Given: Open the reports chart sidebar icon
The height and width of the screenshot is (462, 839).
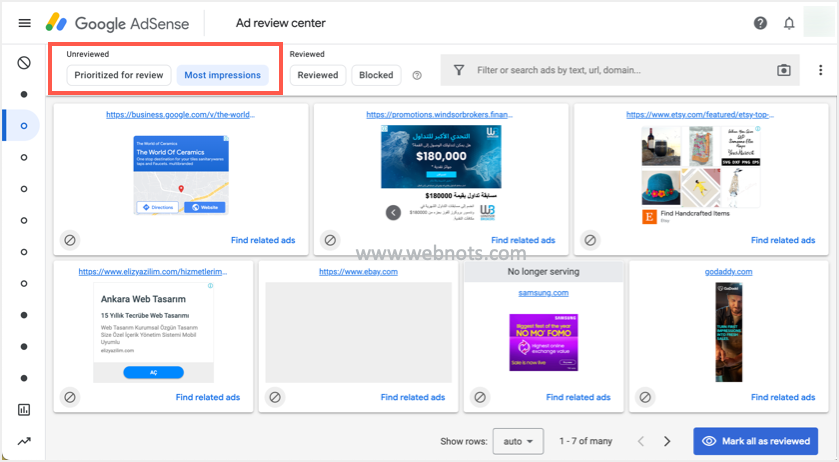Looking at the screenshot, I should (24, 410).
